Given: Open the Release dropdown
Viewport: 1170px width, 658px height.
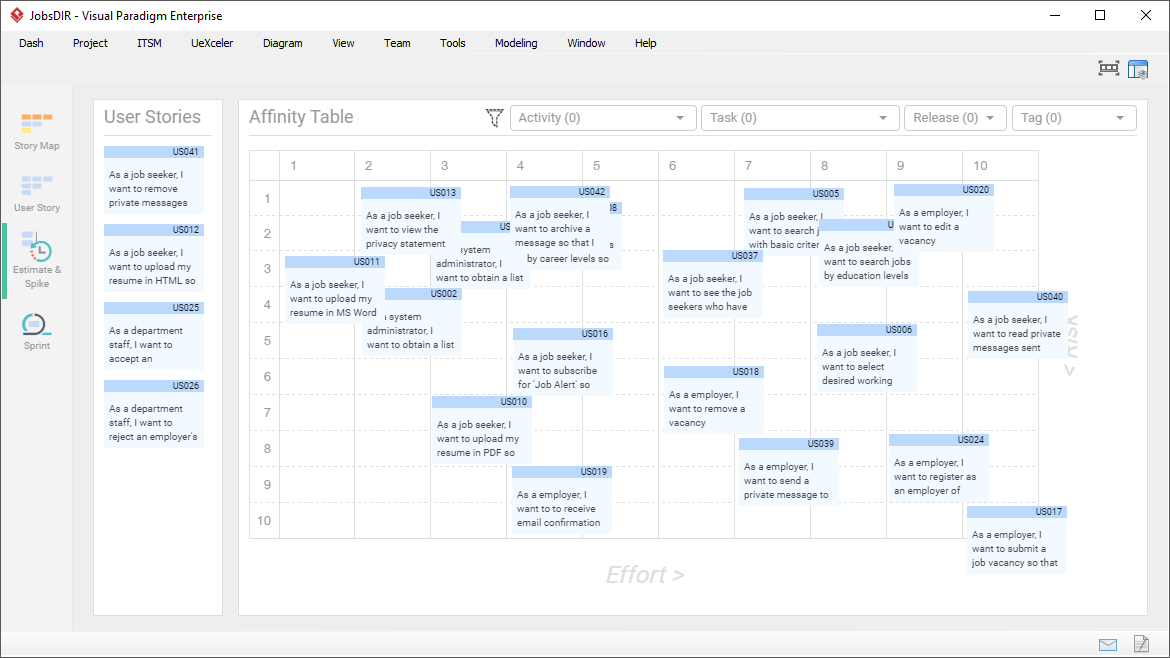Looking at the screenshot, I should coord(954,117).
